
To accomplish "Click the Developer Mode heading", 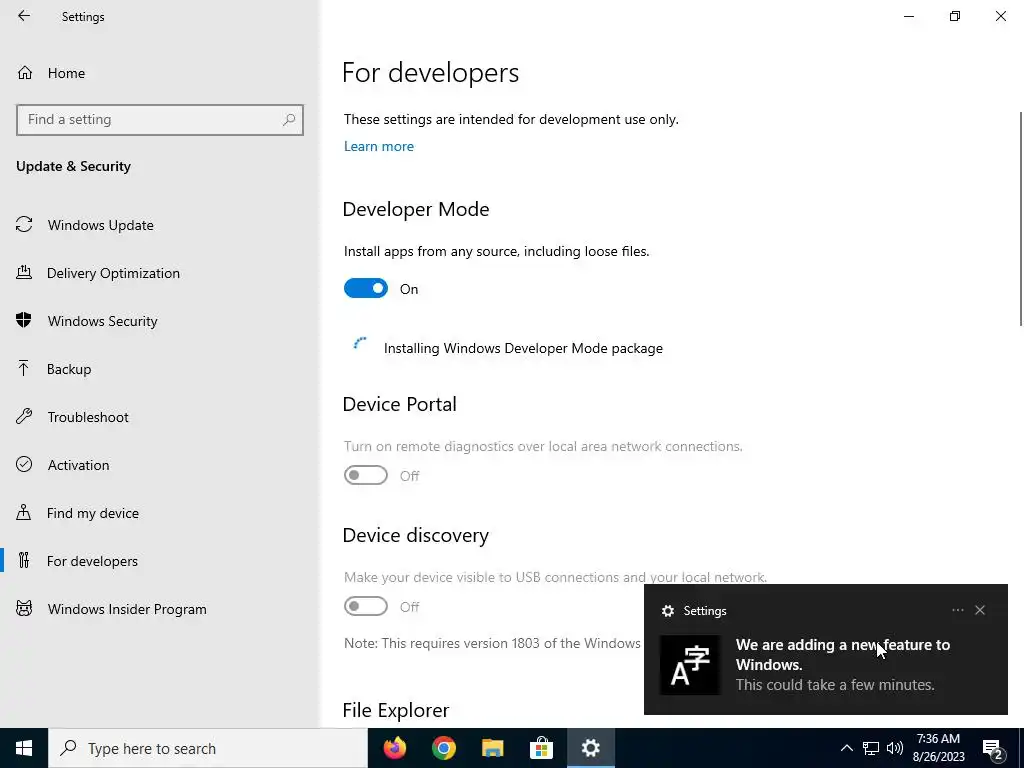I will pos(416,209).
